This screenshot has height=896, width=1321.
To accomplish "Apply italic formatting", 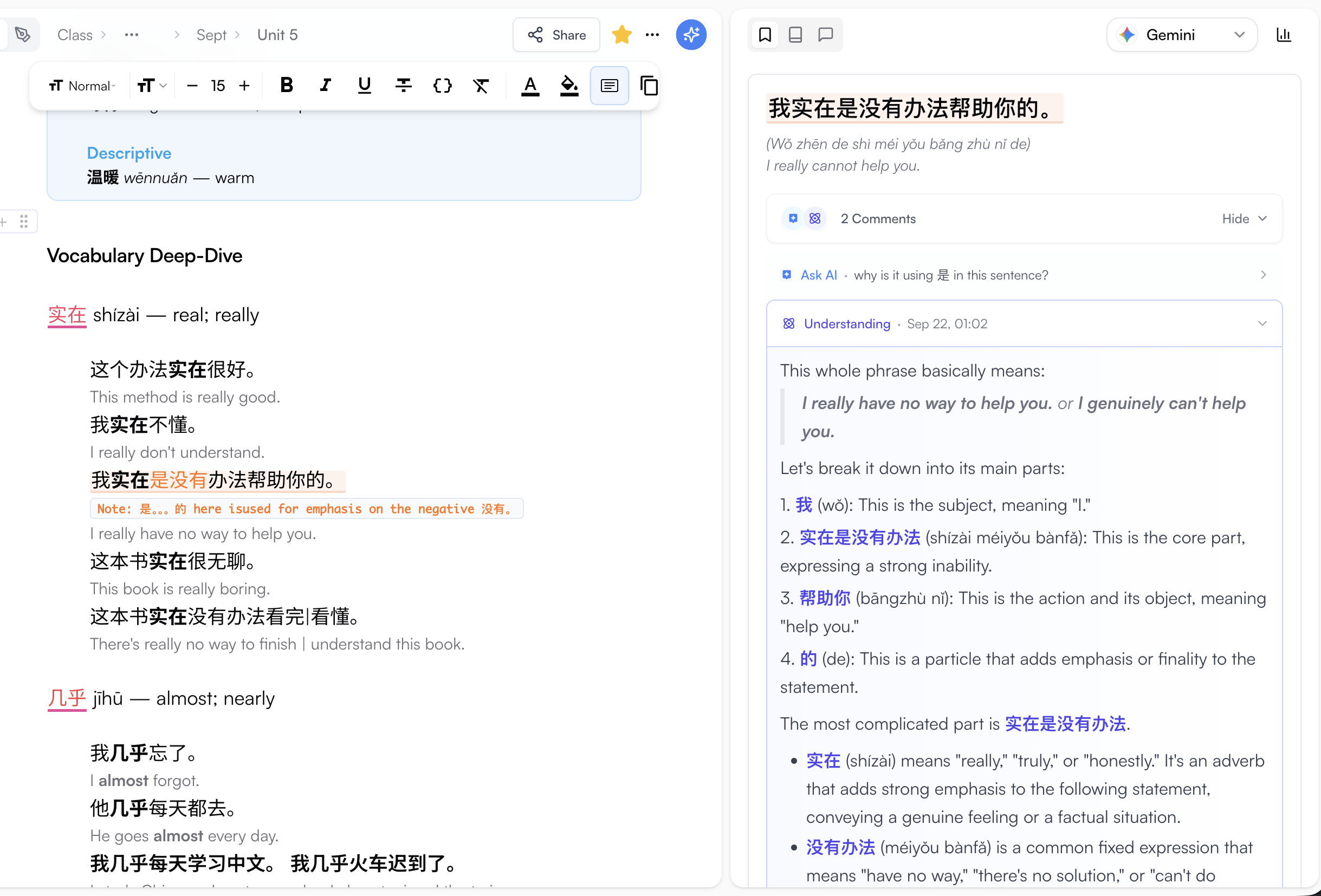I will [x=325, y=85].
